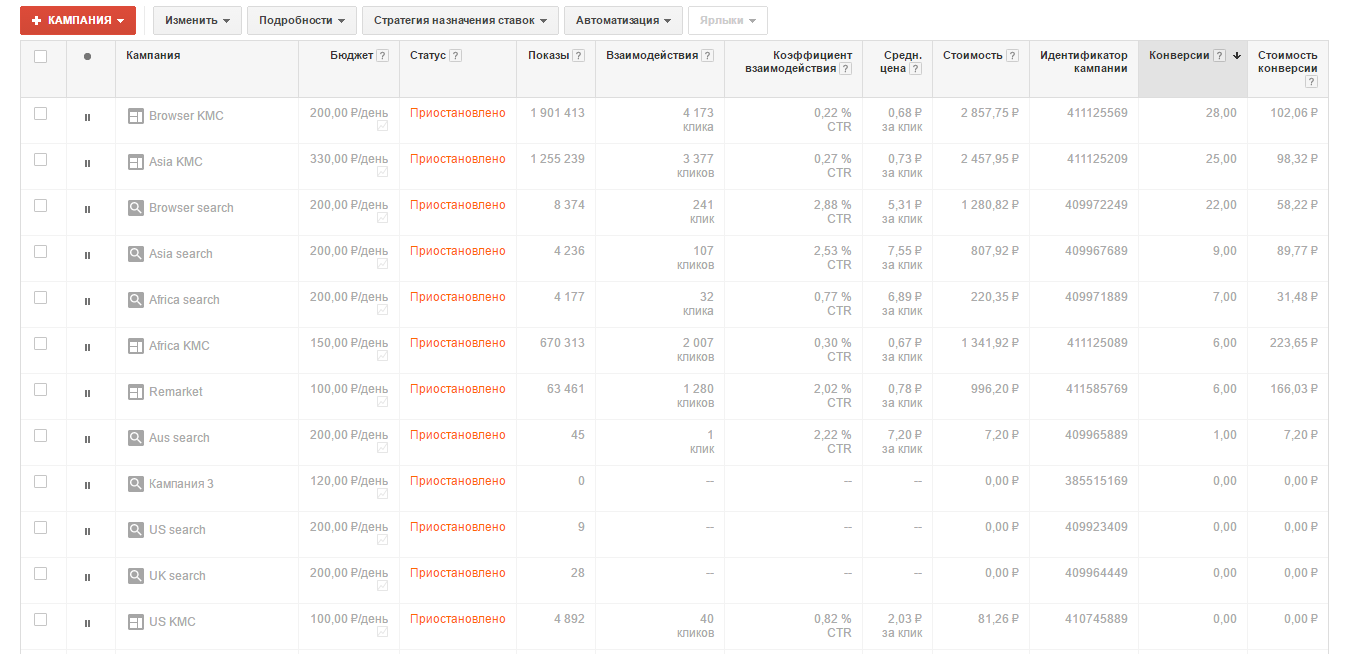Expand the Стратегия назначения ставок dropdown
Screen dimensions: 1349x654
[x=460, y=20]
